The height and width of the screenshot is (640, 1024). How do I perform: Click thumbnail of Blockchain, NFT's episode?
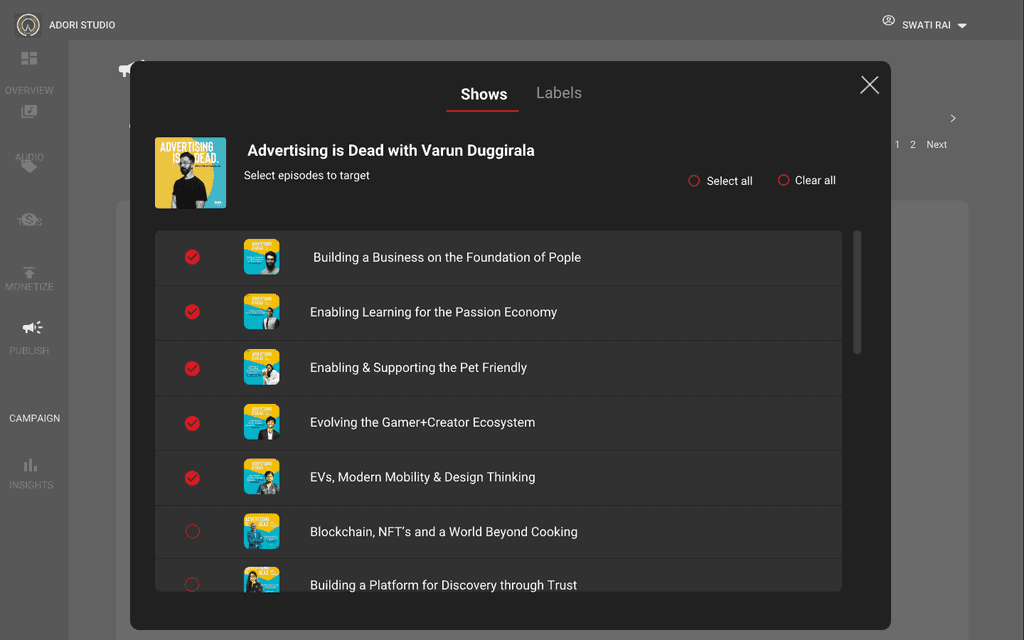click(x=262, y=532)
